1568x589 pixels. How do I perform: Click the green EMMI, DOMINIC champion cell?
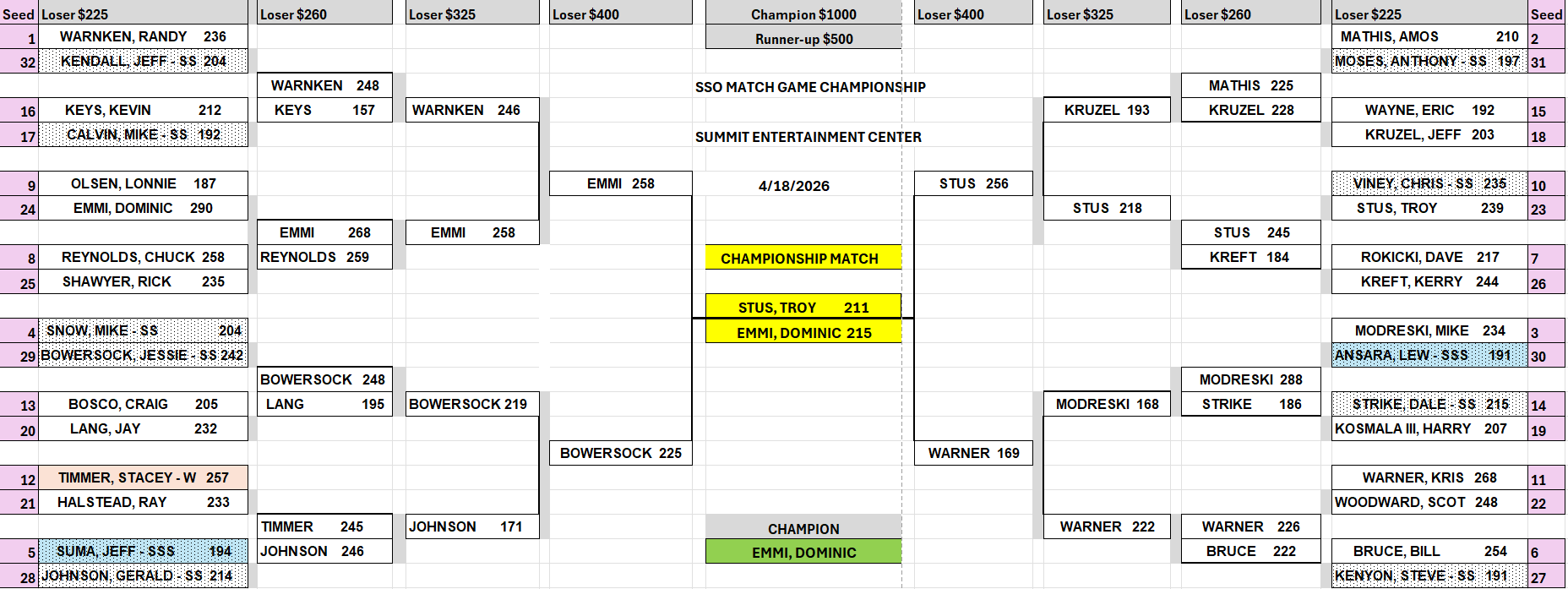click(803, 552)
